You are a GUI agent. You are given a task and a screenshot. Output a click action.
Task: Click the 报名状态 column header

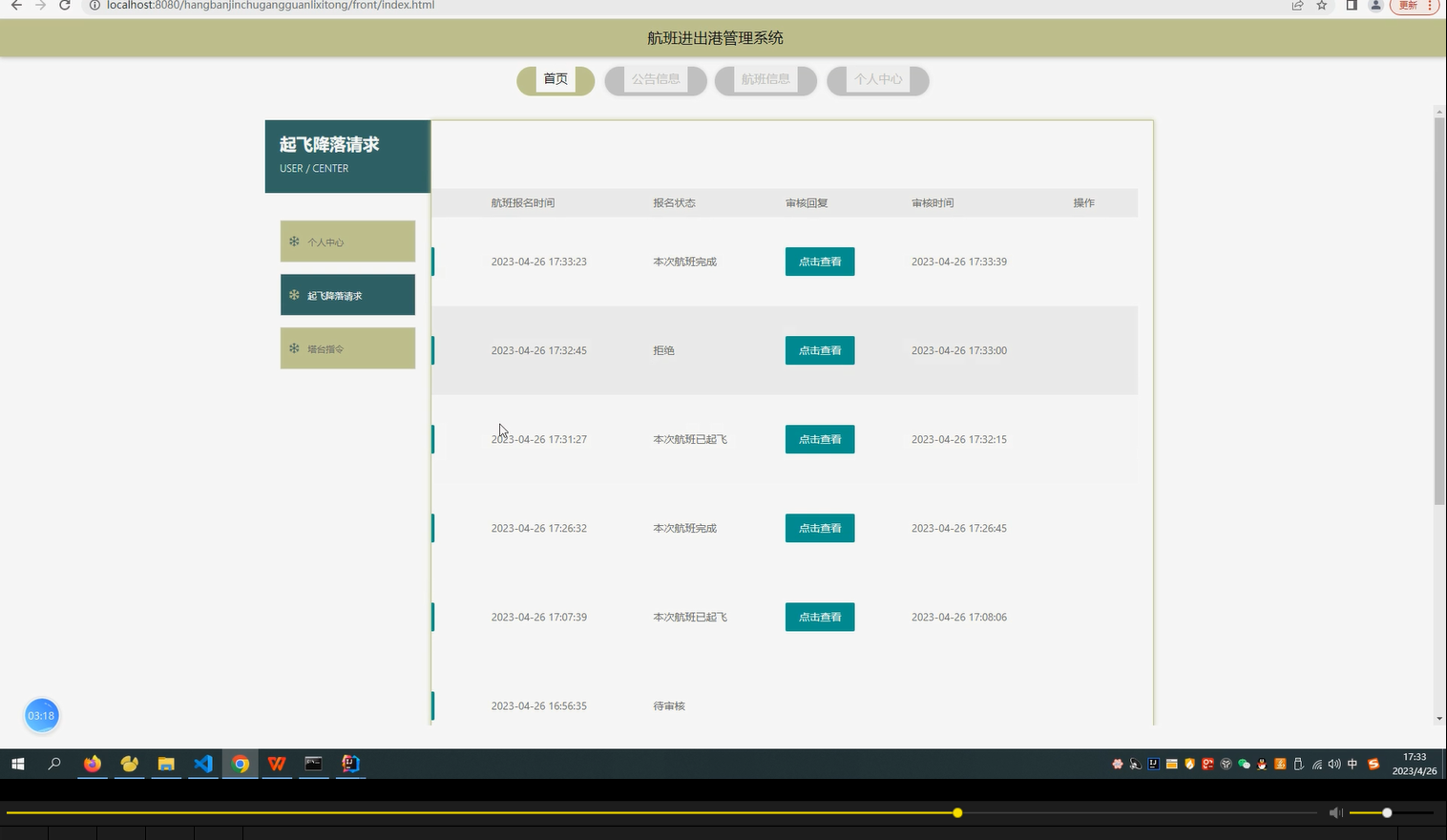(674, 203)
